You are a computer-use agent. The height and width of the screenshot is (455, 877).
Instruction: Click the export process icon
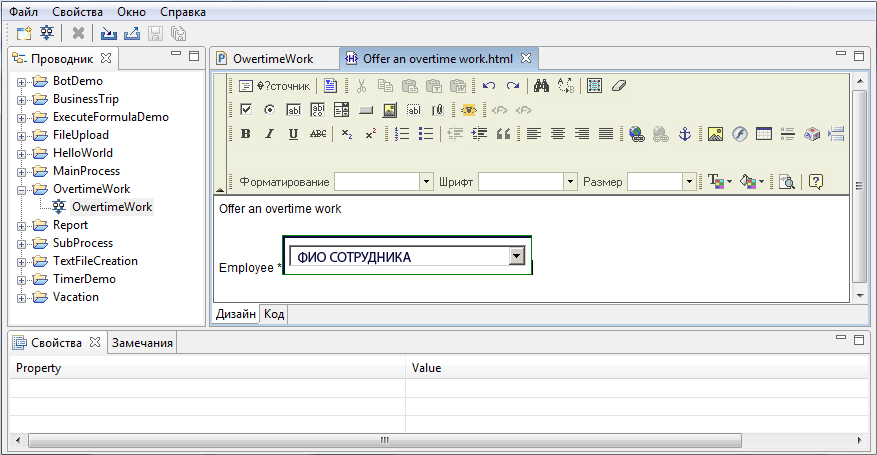coord(131,34)
